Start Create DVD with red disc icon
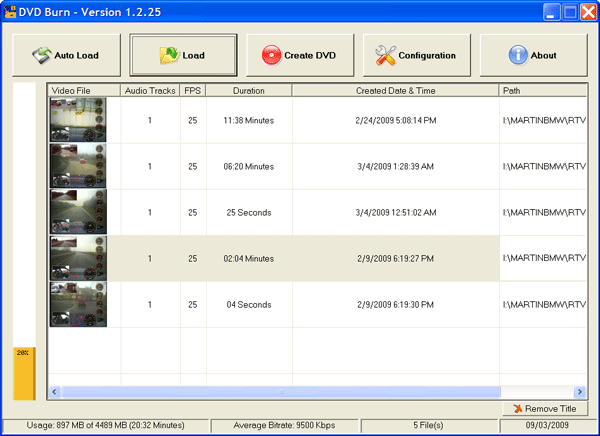 pyautogui.click(x=301, y=55)
